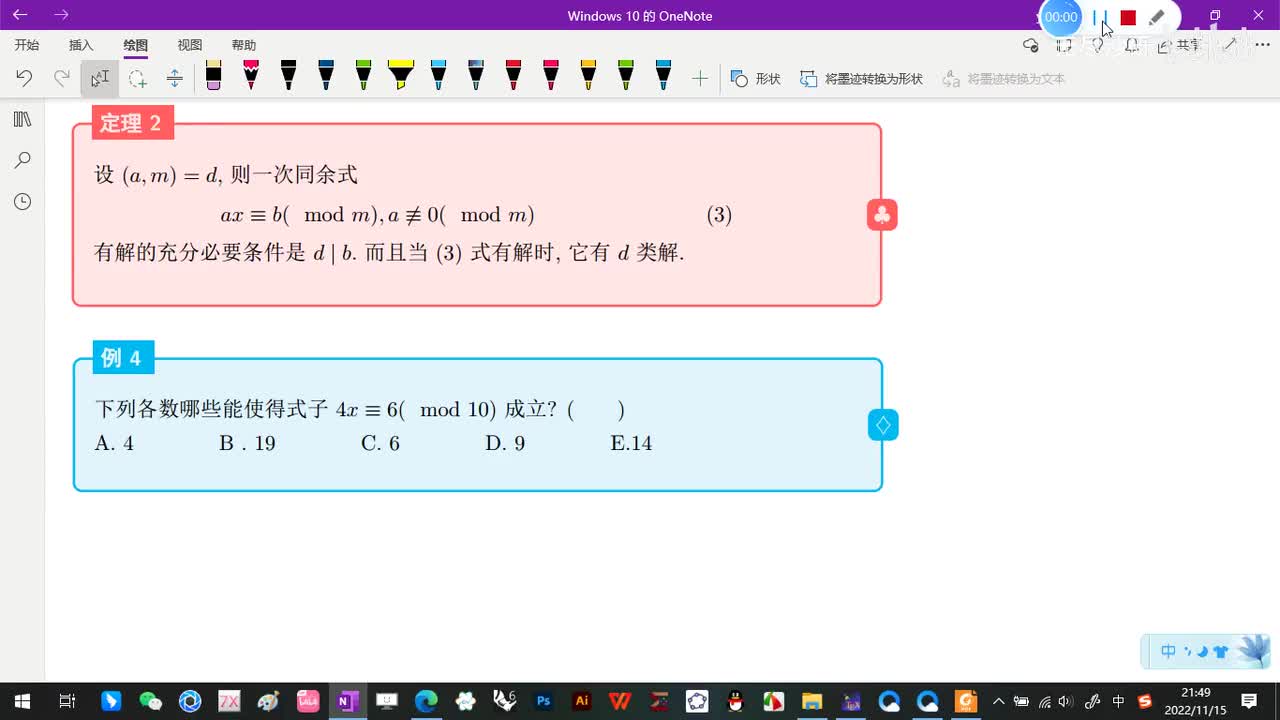Undo the last action

point(24,78)
